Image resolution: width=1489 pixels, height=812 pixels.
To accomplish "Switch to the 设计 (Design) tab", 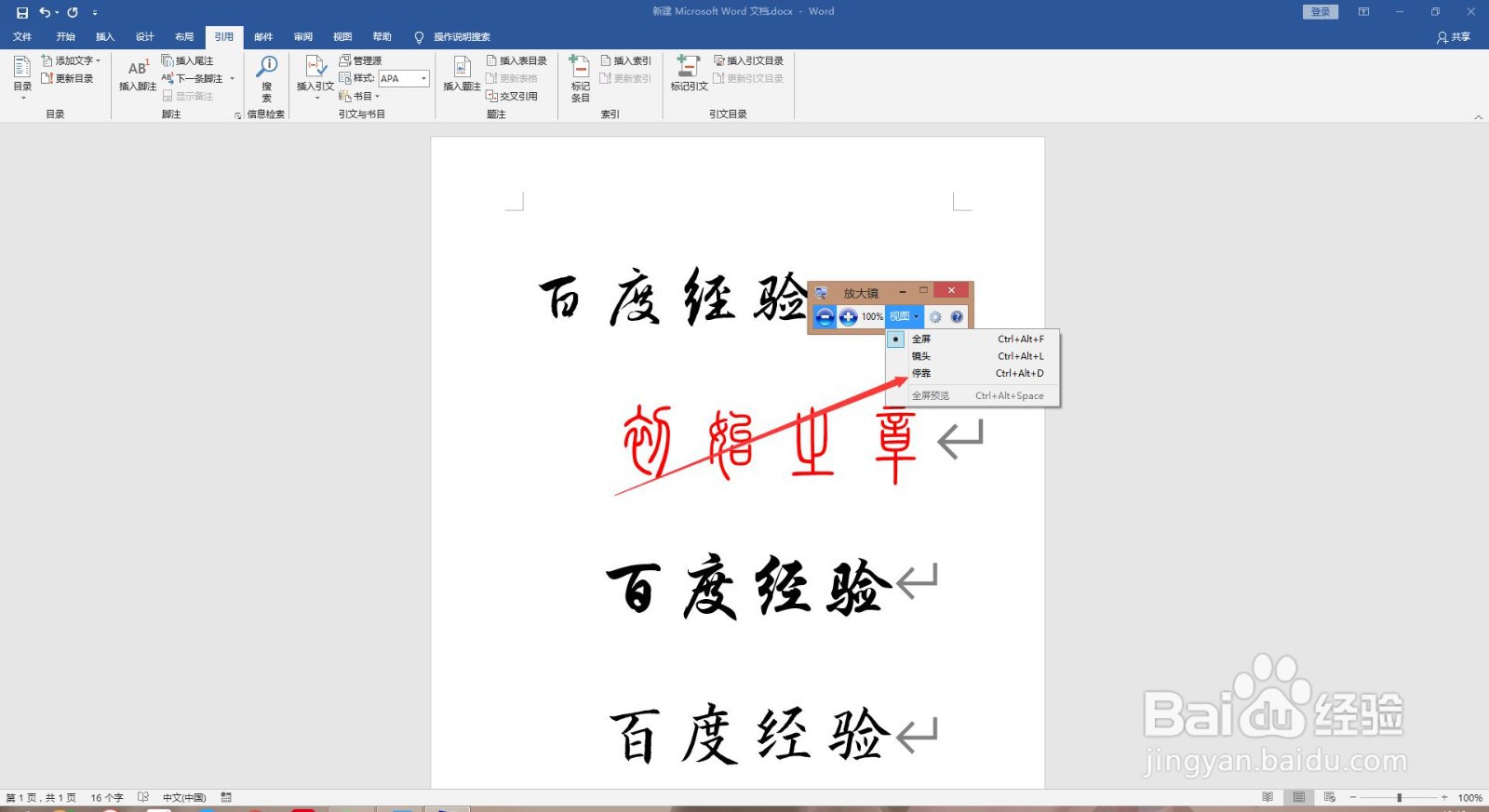I will point(145,37).
